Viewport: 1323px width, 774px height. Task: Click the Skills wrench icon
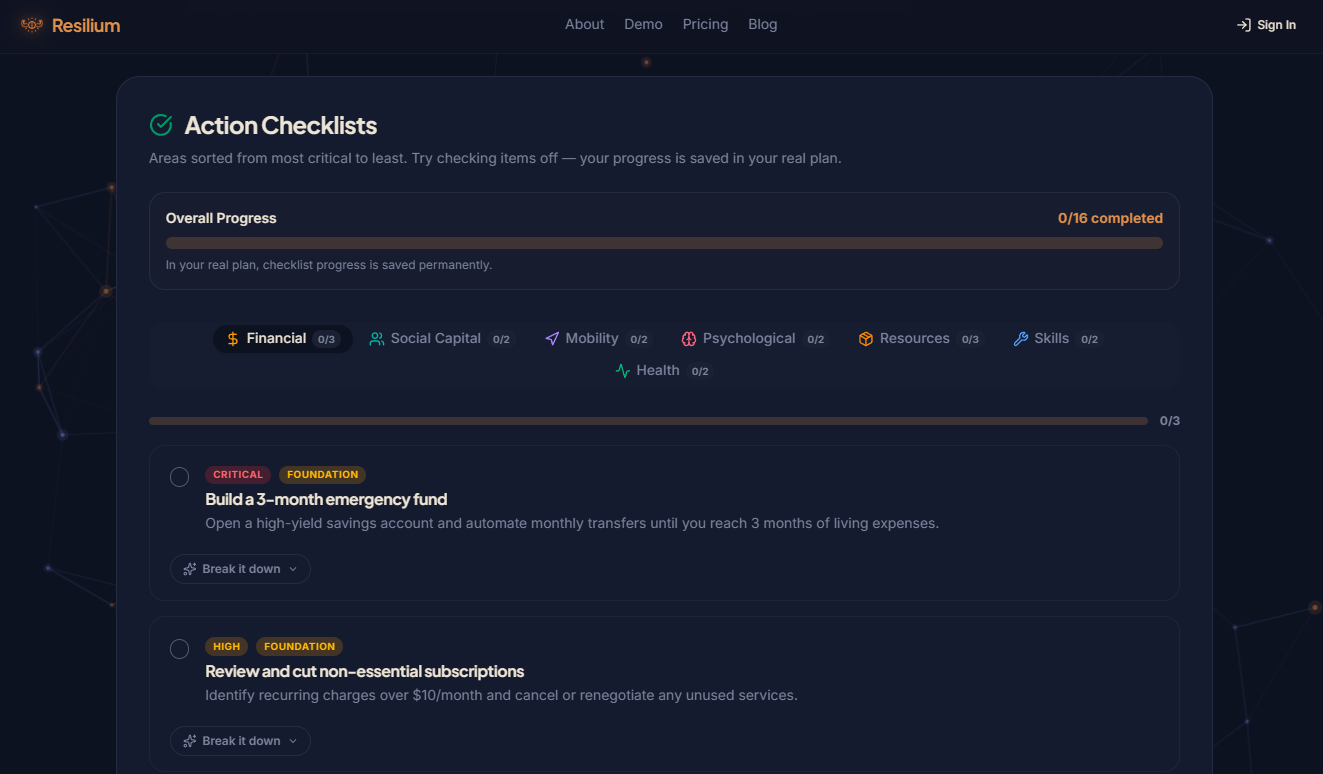coord(1021,339)
